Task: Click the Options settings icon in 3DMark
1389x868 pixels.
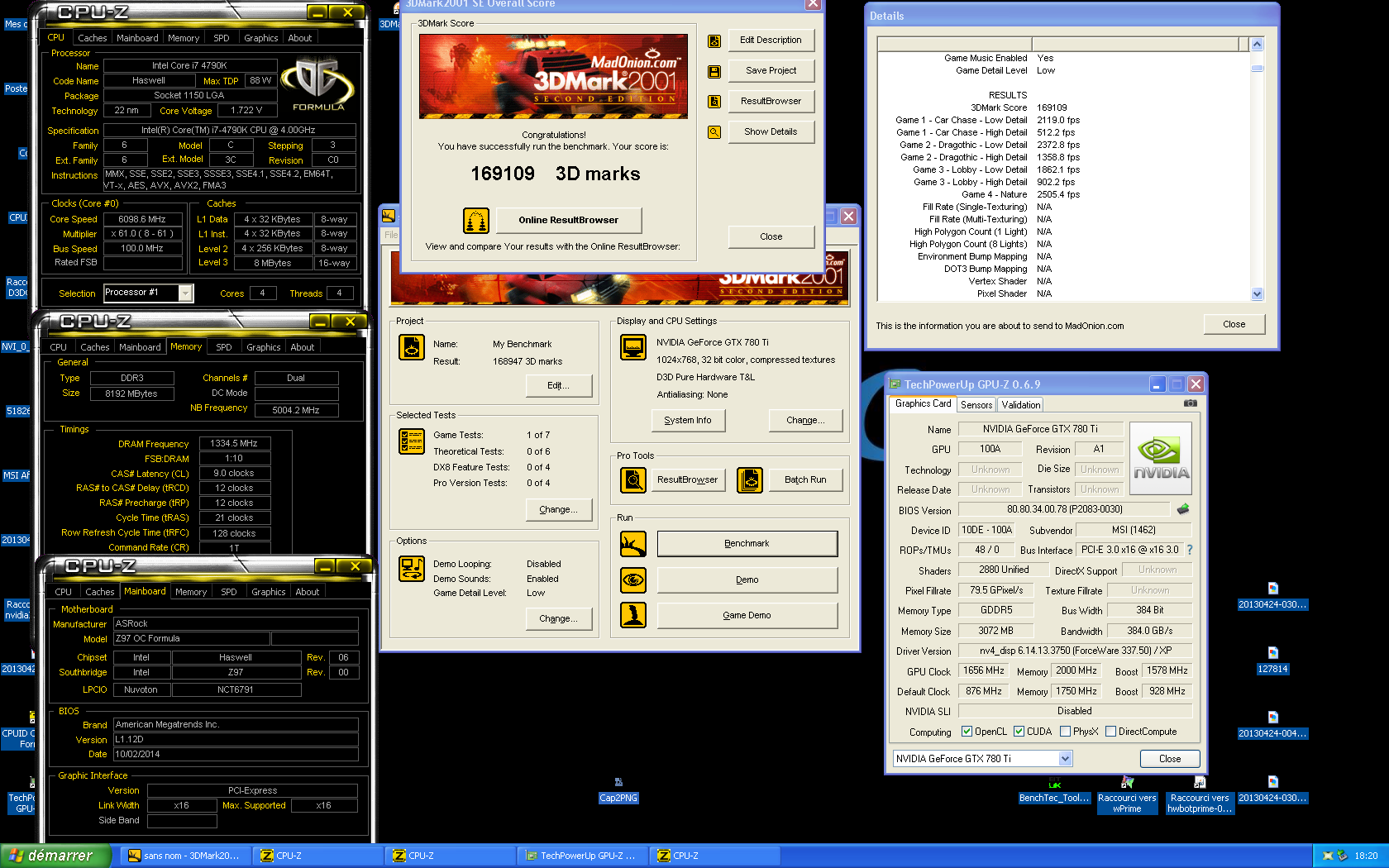Action: pyautogui.click(x=412, y=569)
